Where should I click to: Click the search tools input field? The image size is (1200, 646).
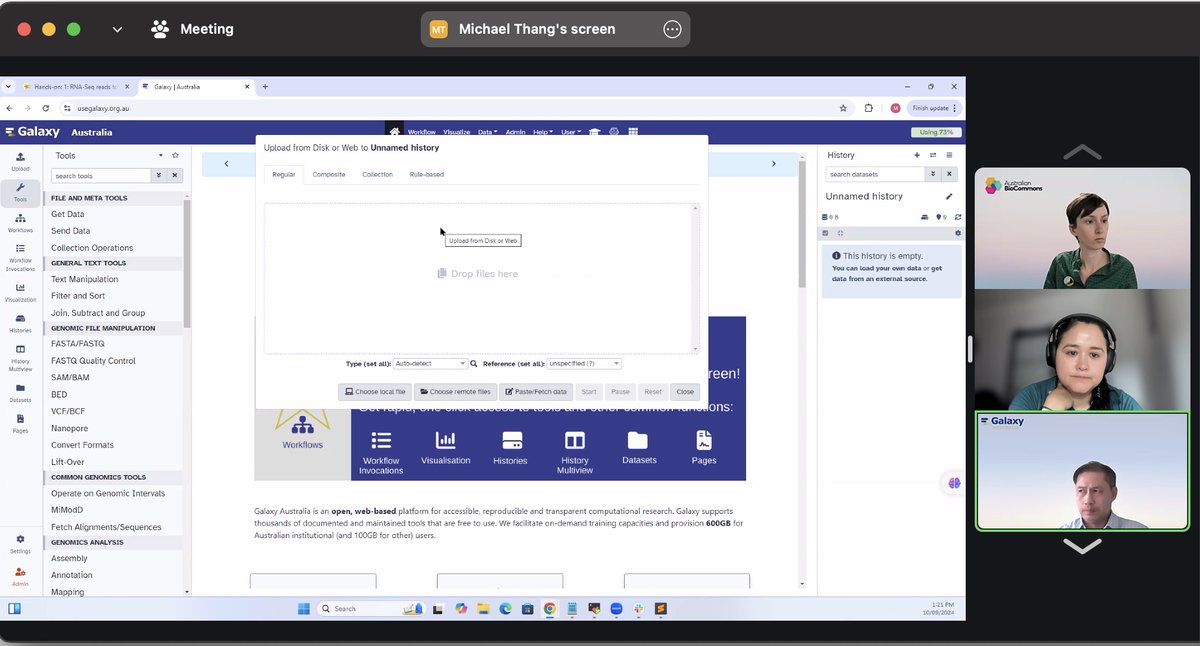pyautogui.click(x=101, y=175)
